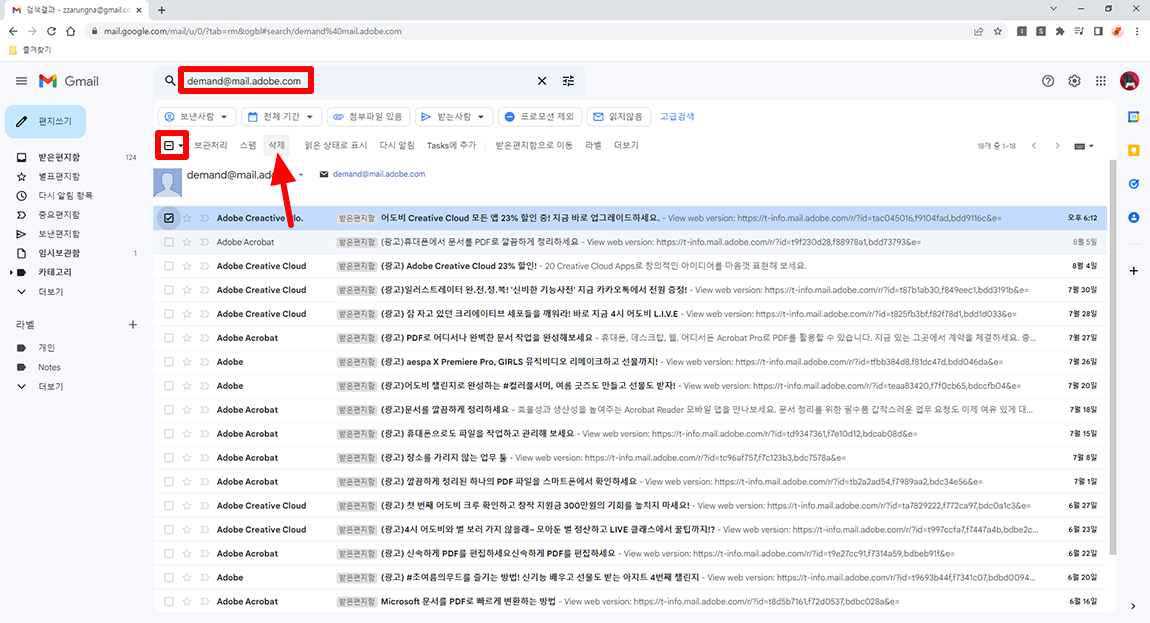
Task: Check the 7월 18일 Adobe Acrobat email
Action: tap(169, 409)
